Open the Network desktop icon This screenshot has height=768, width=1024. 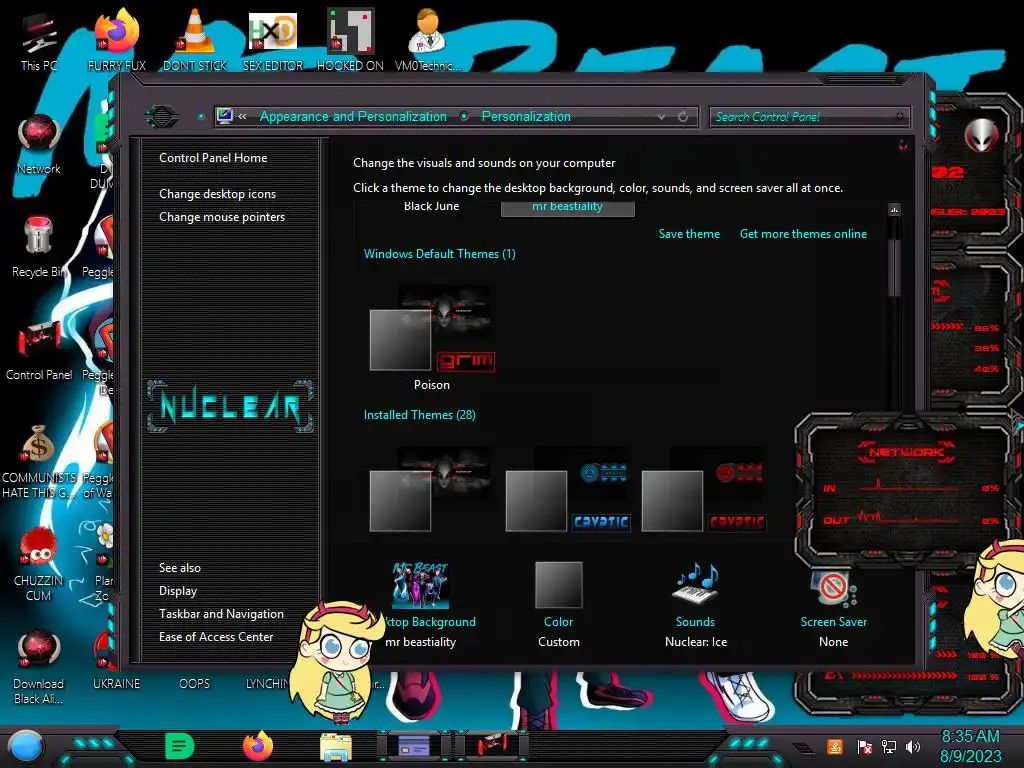[x=39, y=144]
